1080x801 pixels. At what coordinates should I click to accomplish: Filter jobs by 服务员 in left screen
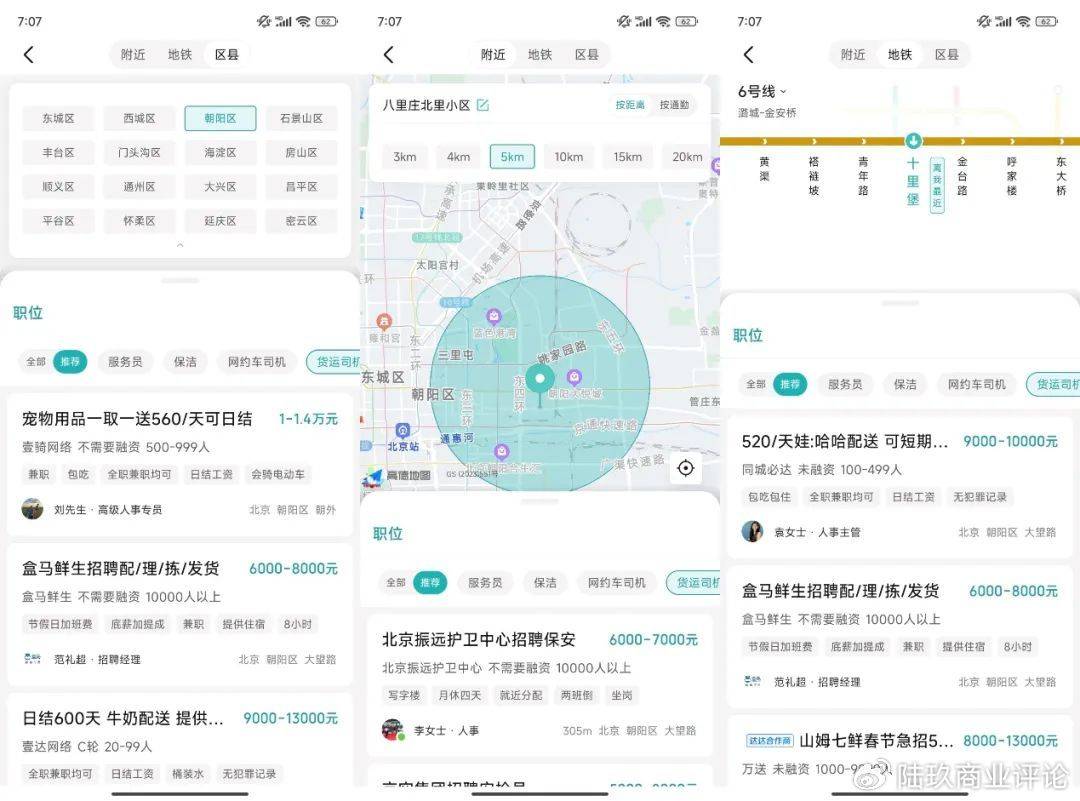click(x=125, y=362)
